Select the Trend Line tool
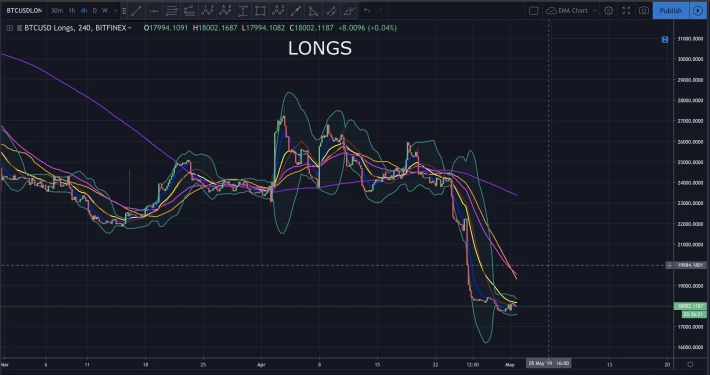 point(136,11)
